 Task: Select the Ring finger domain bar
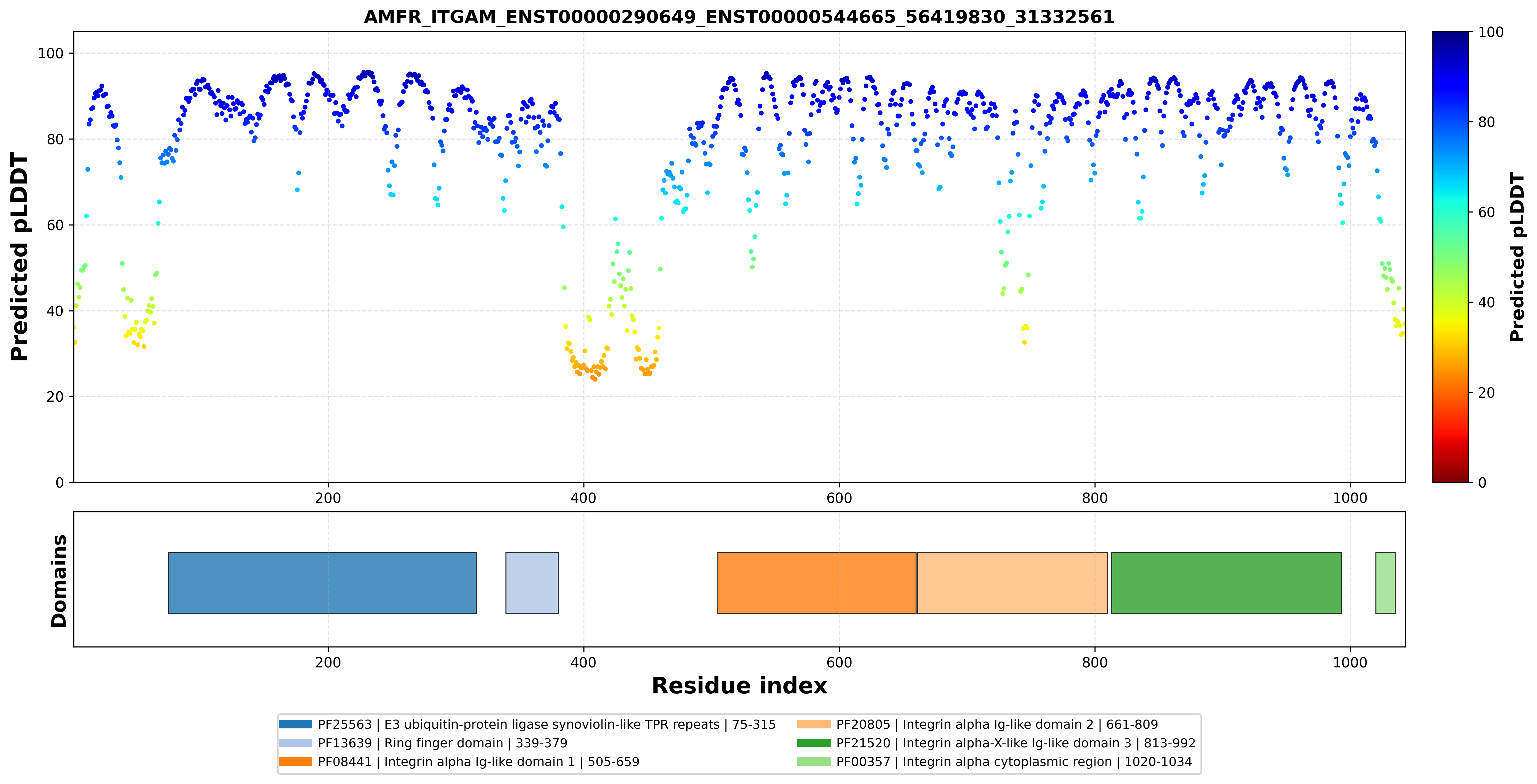click(x=532, y=583)
